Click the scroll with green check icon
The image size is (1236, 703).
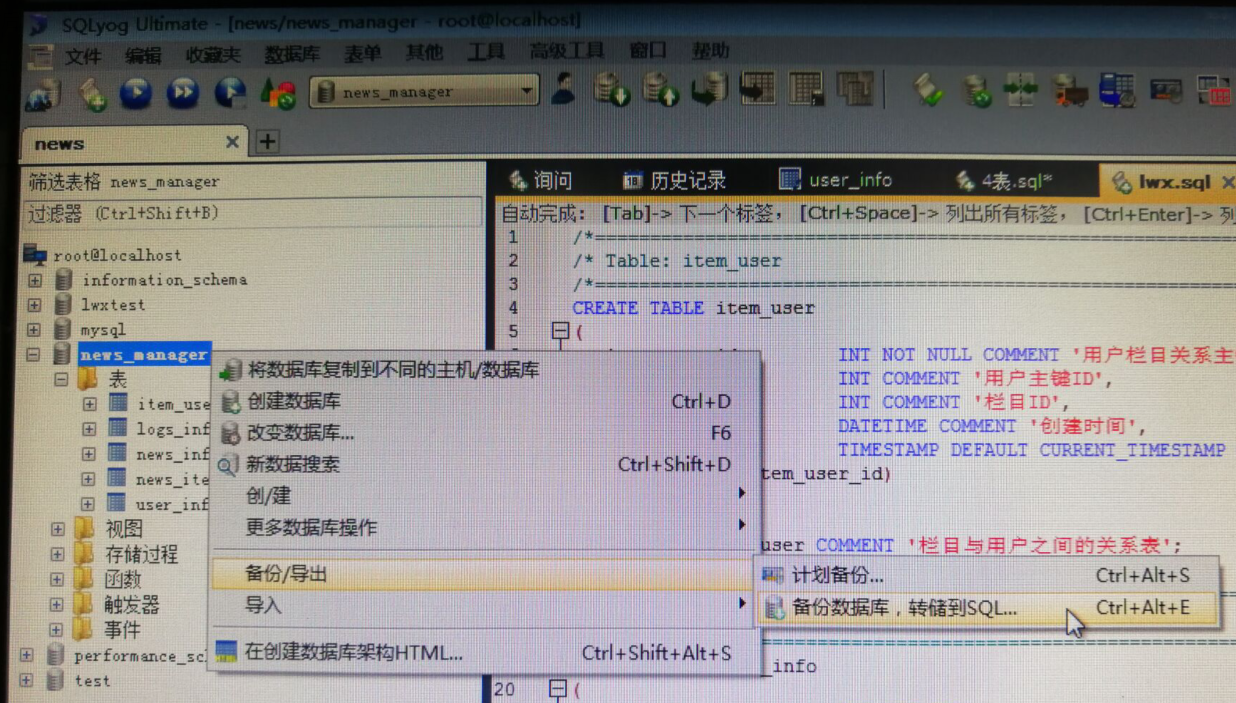click(x=929, y=91)
